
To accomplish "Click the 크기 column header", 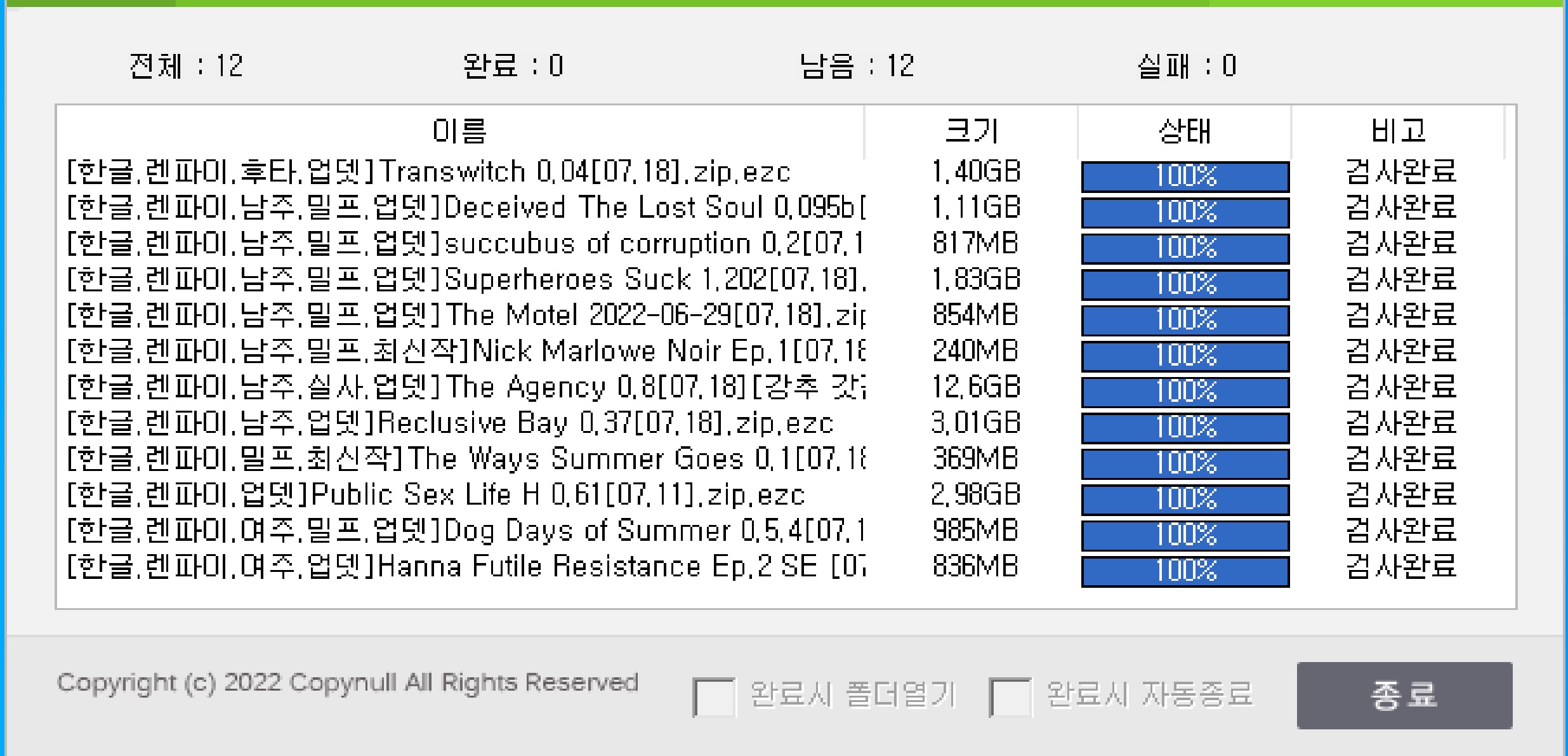I will [x=970, y=131].
